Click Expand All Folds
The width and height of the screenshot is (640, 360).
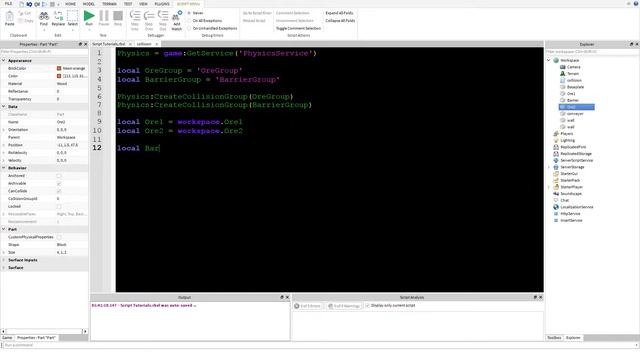(x=339, y=13)
